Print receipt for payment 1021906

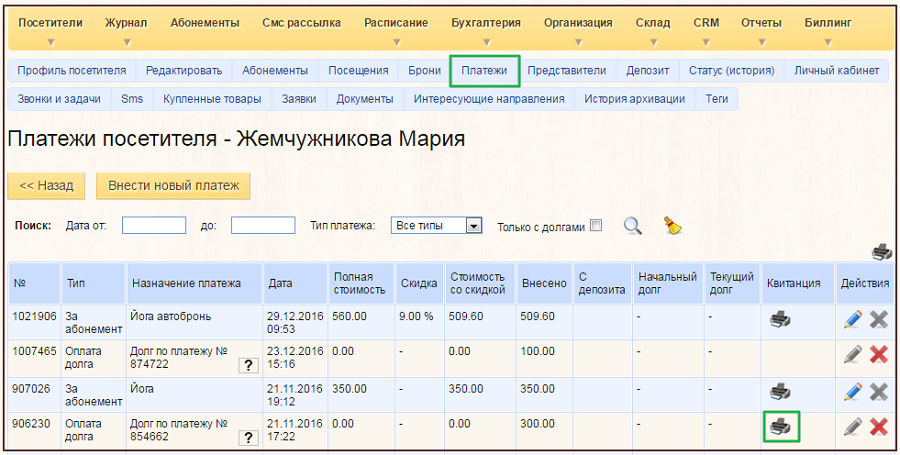point(780,319)
